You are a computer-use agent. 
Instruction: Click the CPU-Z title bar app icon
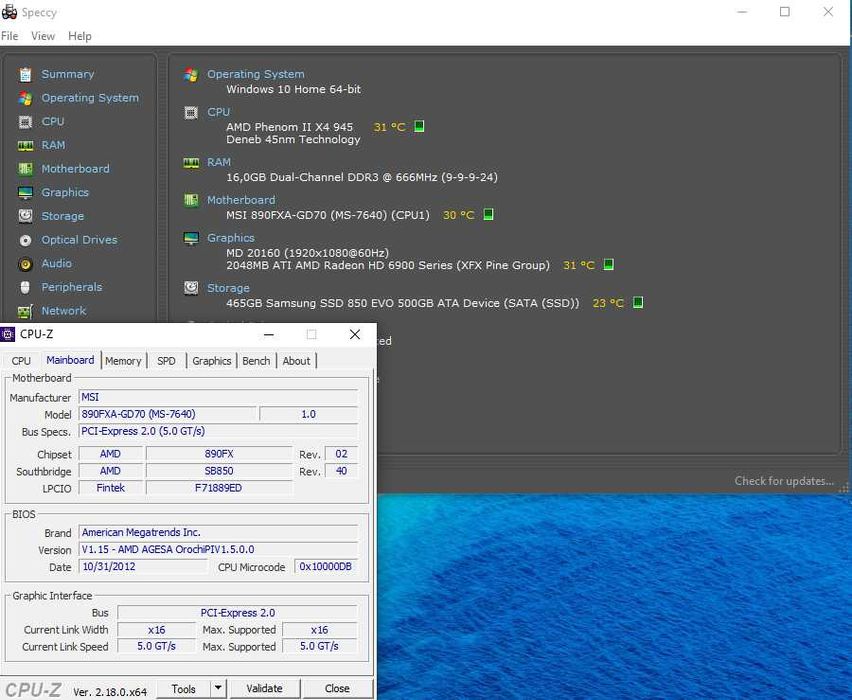[8, 334]
